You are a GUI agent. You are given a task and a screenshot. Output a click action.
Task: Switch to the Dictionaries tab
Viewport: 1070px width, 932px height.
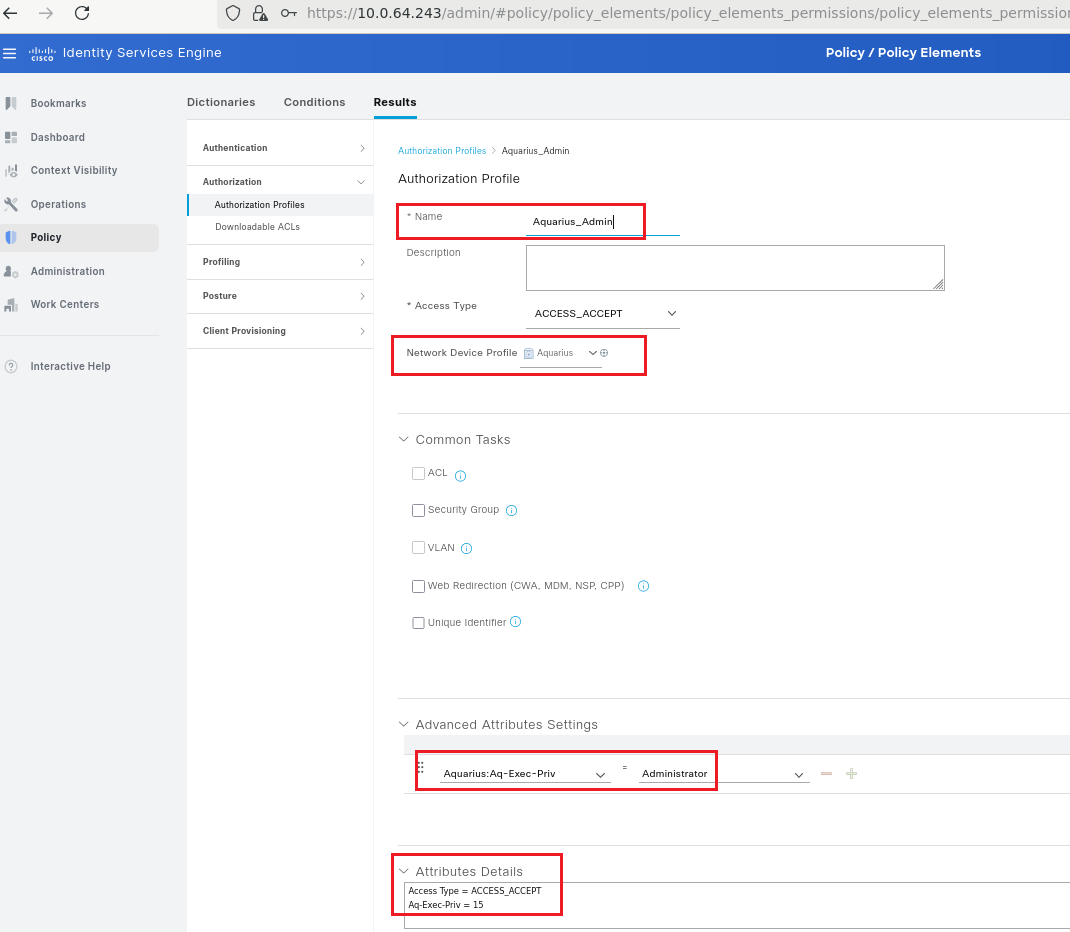click(221, 102)
